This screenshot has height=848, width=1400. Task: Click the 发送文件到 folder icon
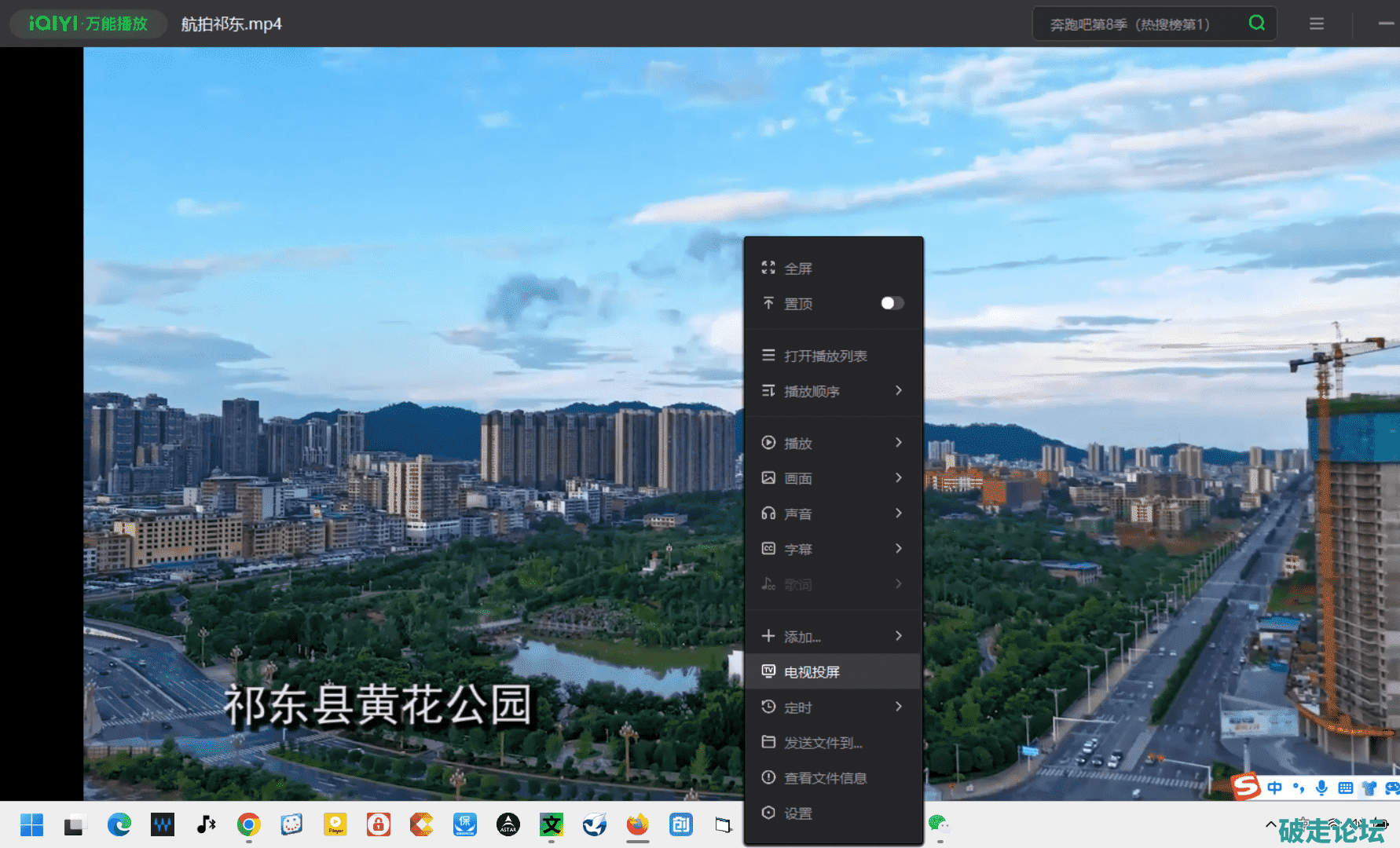[x=768, y=742]
